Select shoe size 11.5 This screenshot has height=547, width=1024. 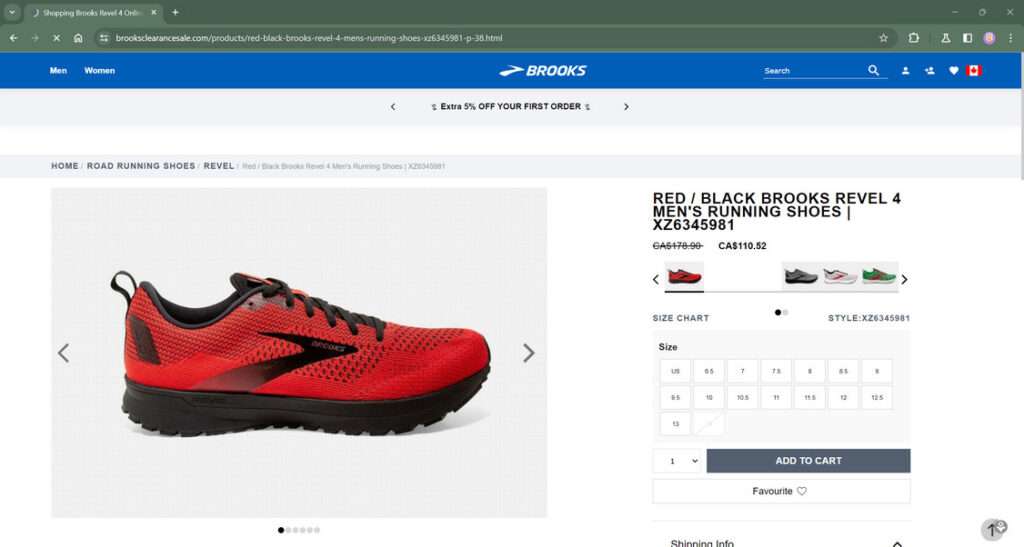[810, 397]
